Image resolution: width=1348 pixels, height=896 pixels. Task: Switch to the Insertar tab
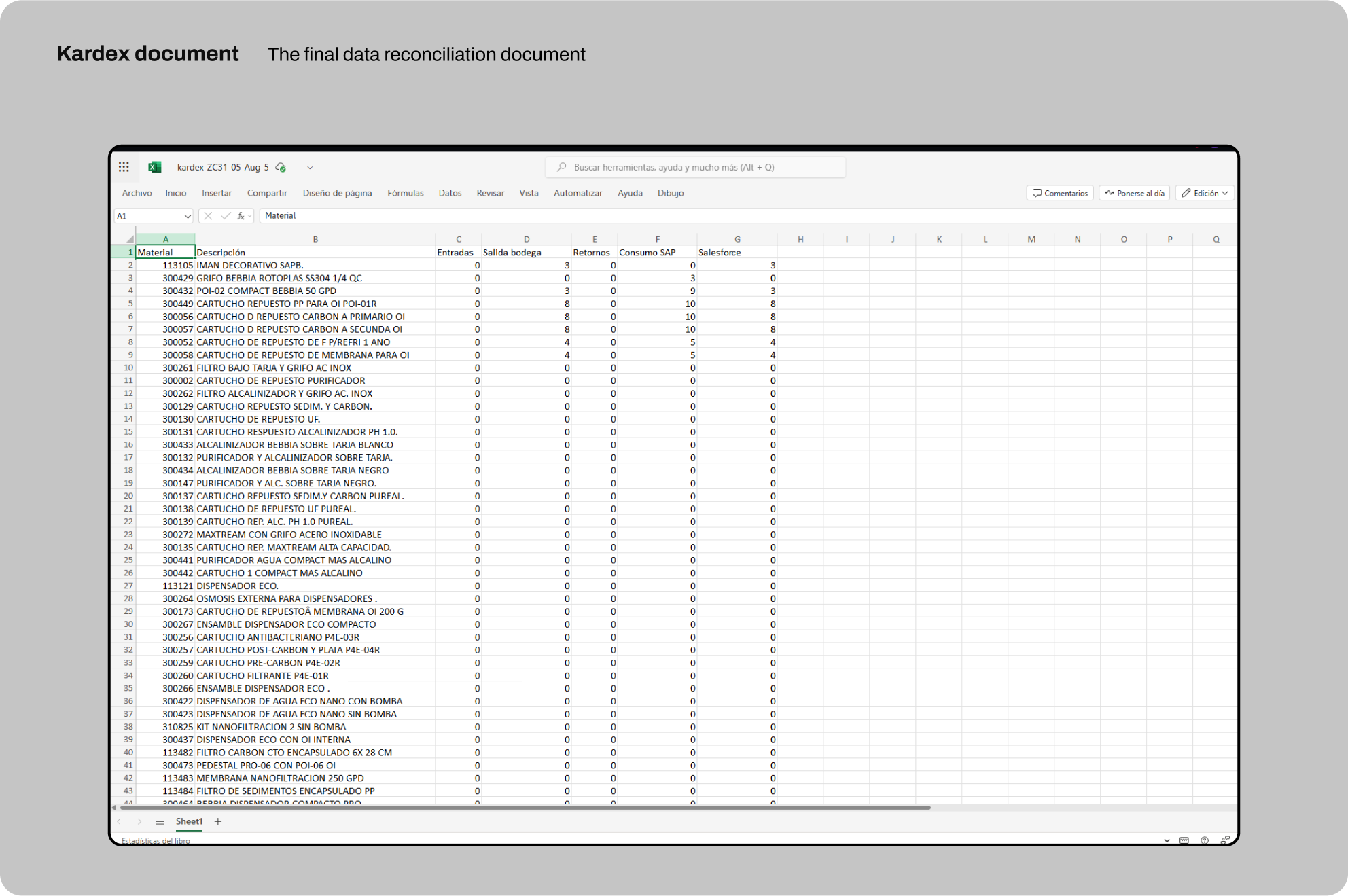(217, 193)
